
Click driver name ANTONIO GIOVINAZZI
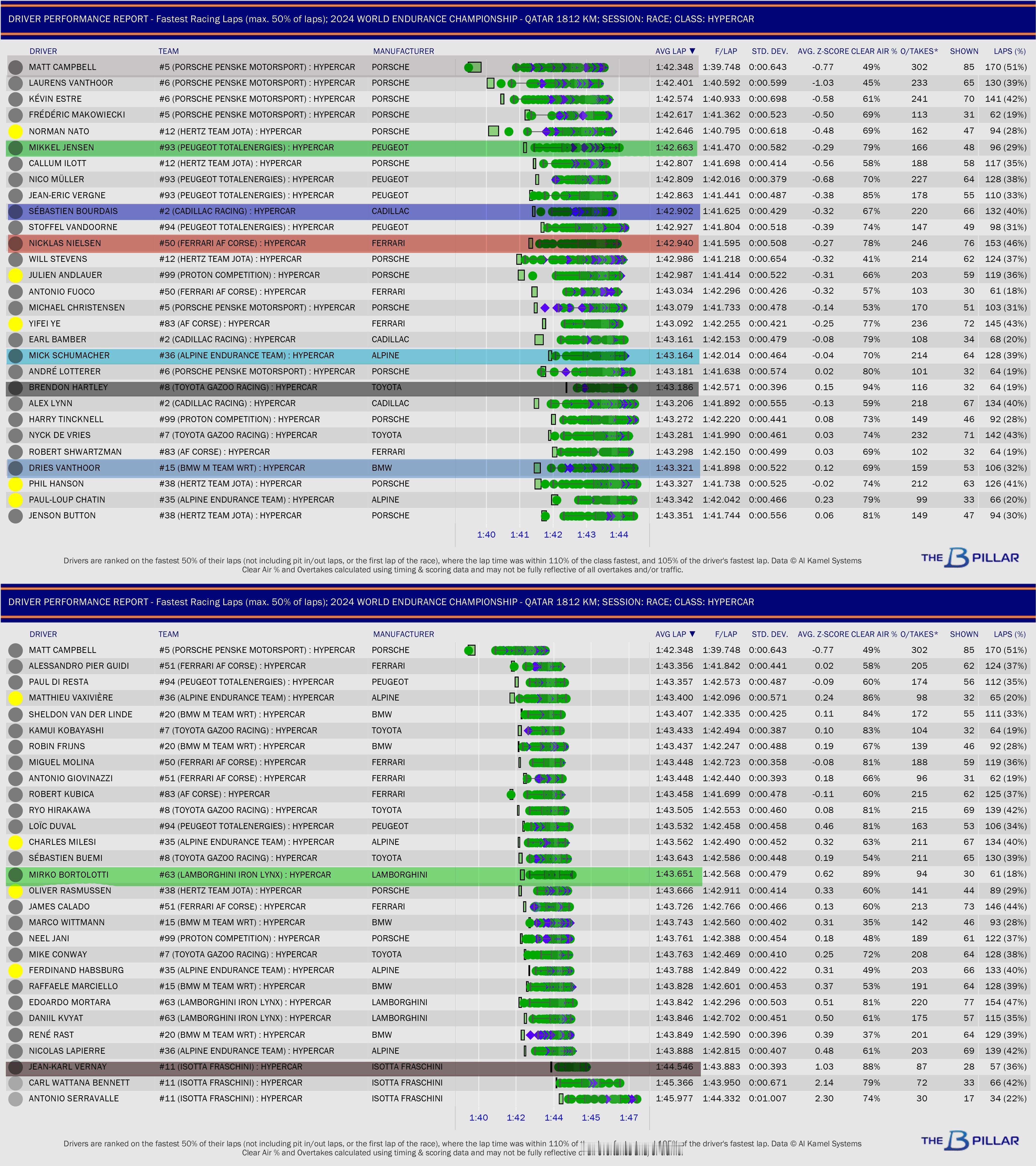tap(71, 778)
